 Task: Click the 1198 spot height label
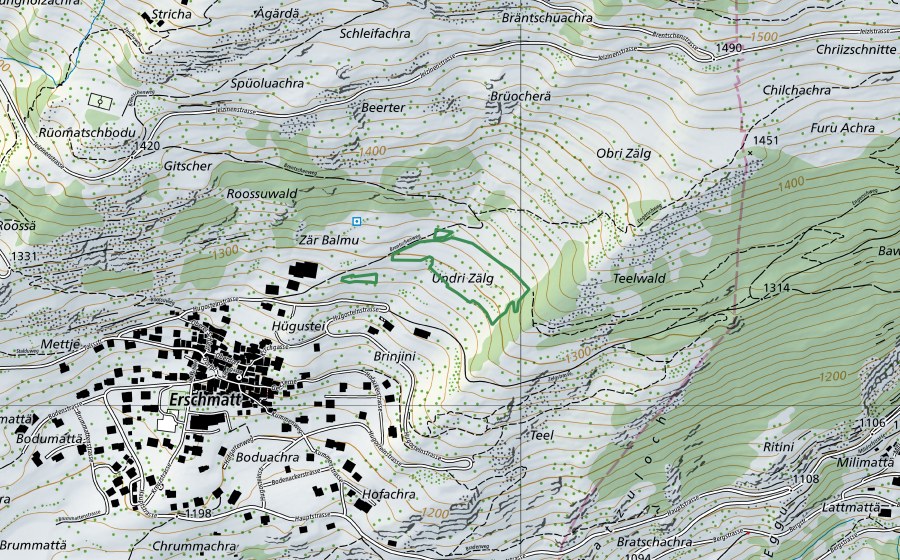coord(199,514)
